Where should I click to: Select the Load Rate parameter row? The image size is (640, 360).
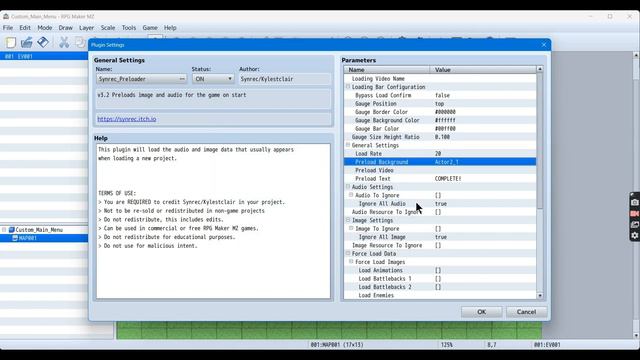point(440,153)
